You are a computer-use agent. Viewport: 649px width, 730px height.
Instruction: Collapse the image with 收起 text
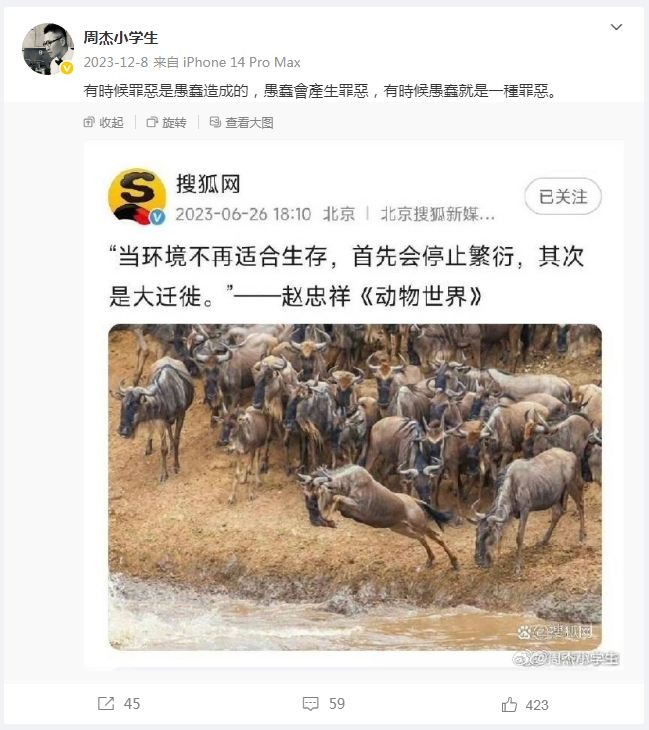pos(112,123)
